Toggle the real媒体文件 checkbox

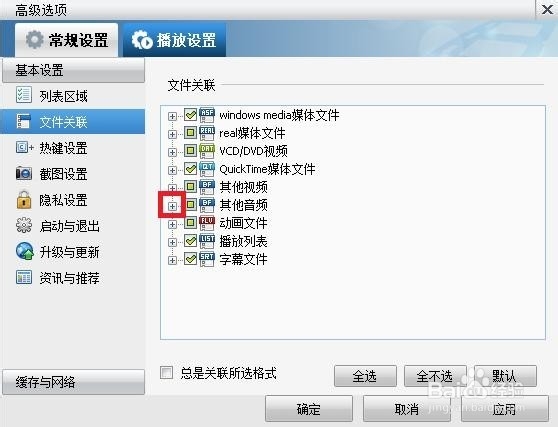pyautogui.click(x=190, y=133)
